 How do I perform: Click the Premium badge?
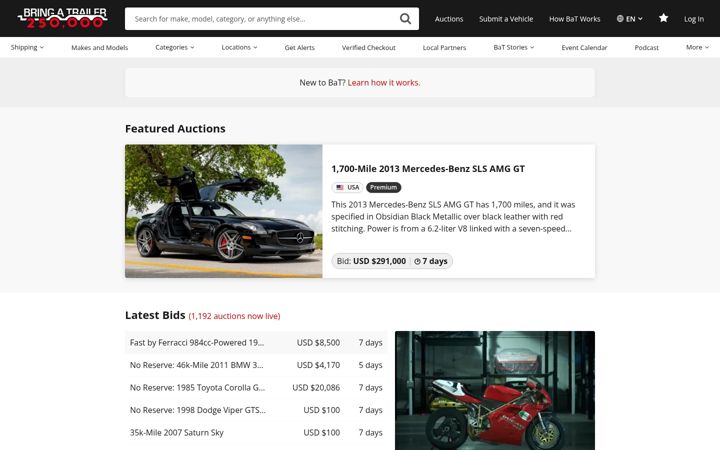click(x=383, y=187)
